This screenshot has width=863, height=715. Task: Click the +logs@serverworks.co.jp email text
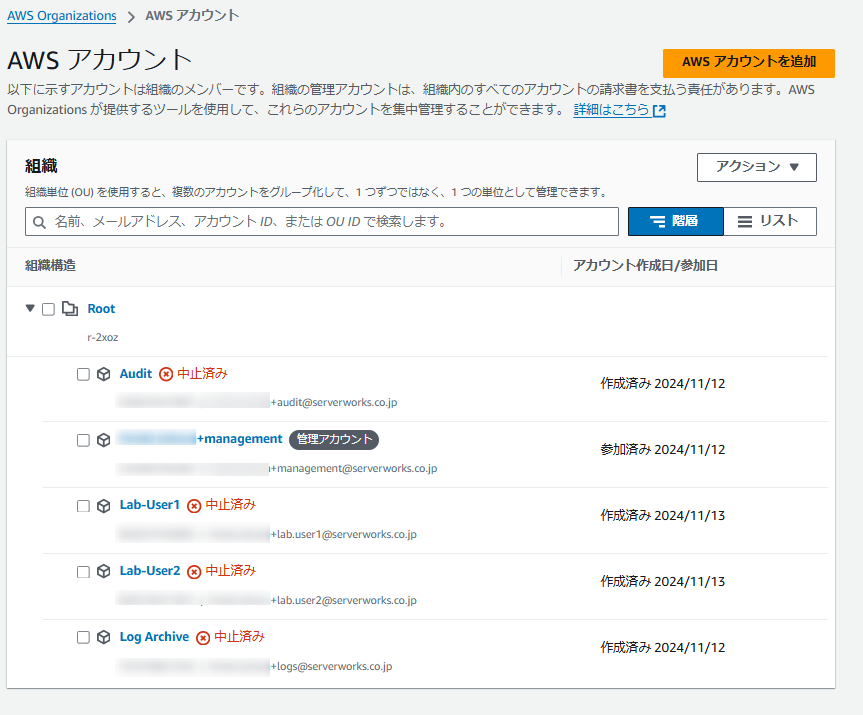click(x=332, y=667)
